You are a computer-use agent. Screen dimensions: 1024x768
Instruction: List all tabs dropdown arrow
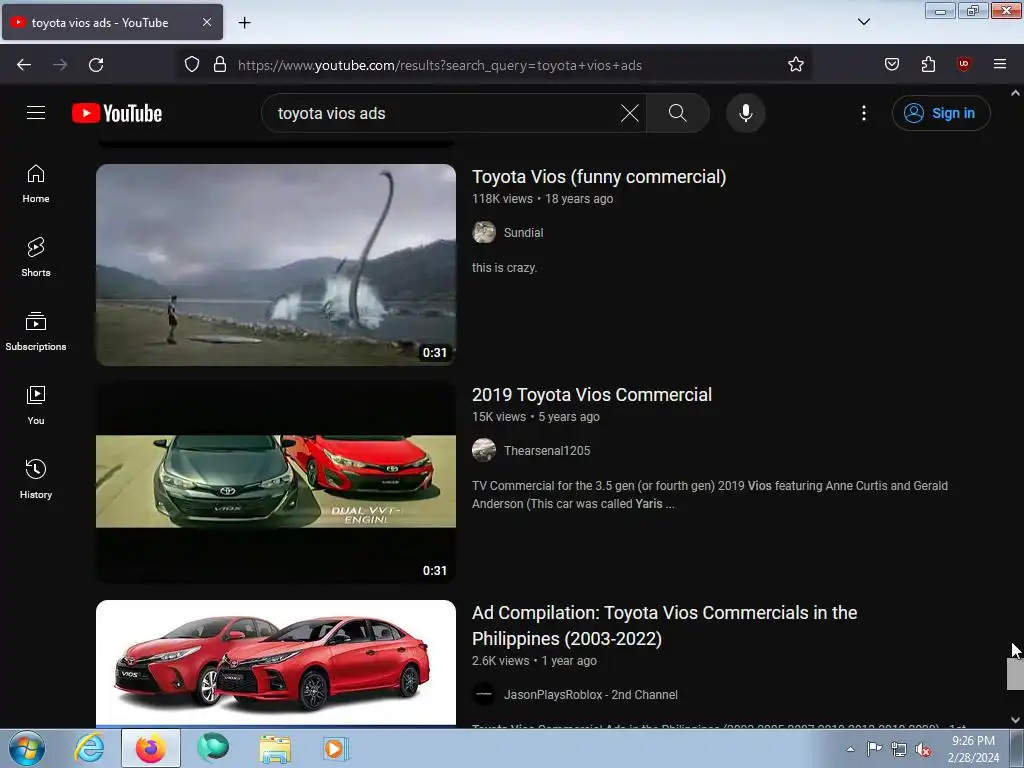(863, 22)
